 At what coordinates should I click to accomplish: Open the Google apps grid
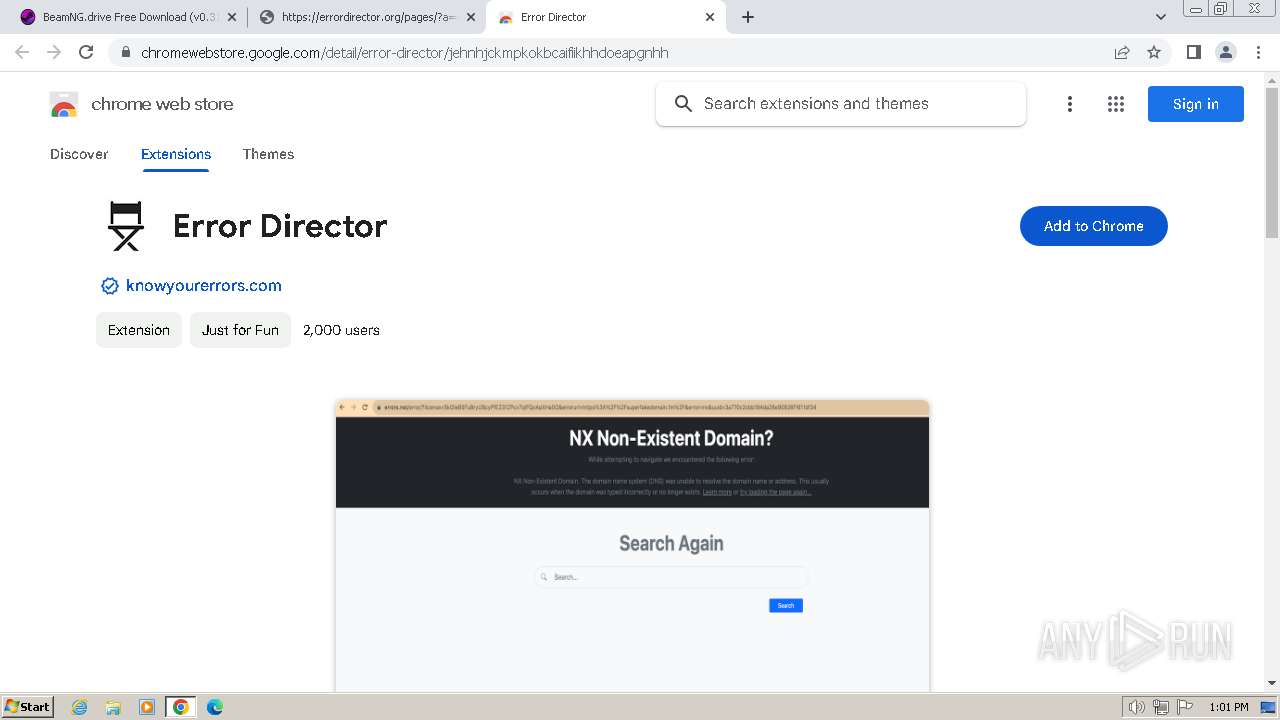pos(1116,104)
